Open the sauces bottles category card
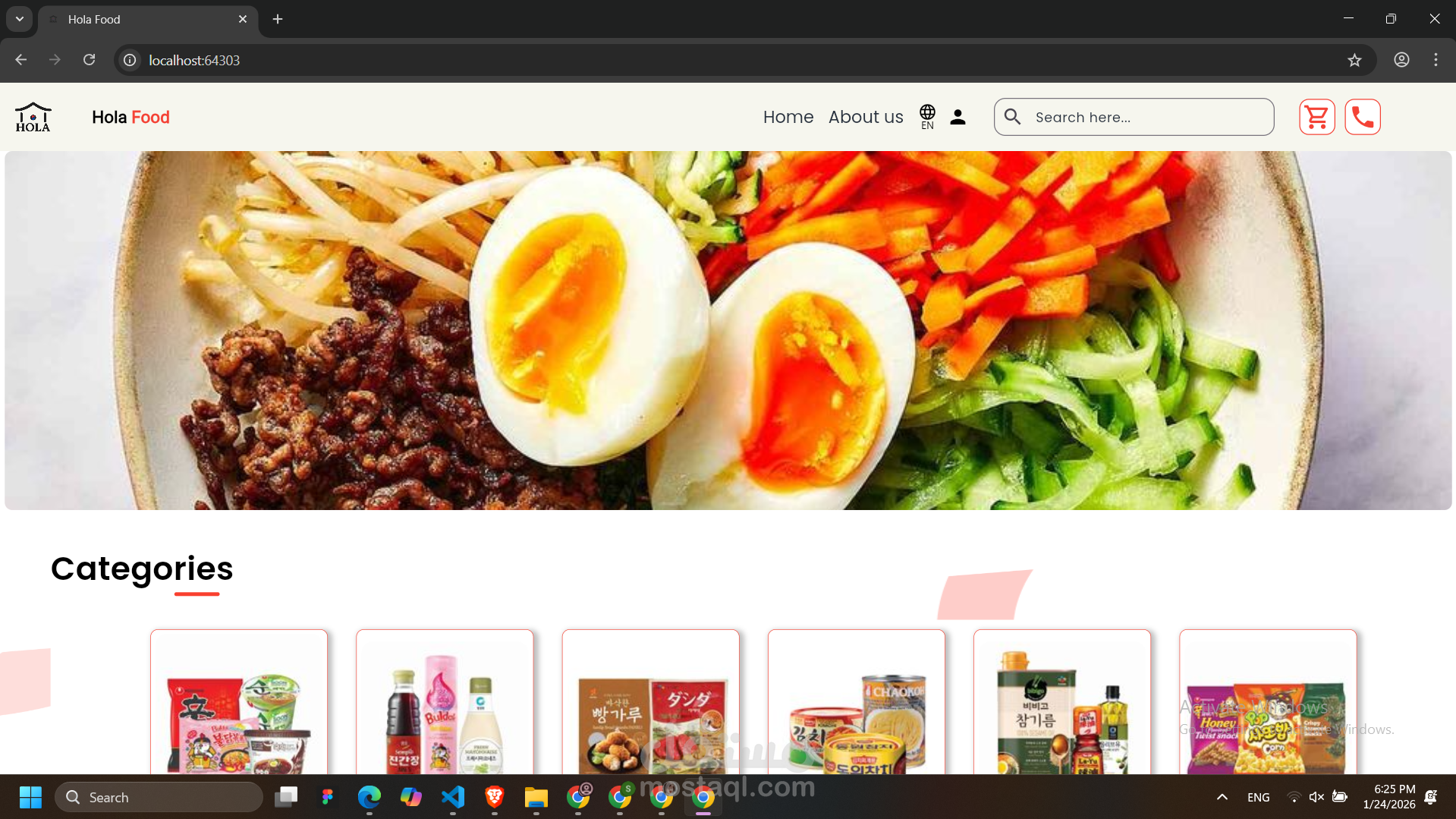1456x819 pixels. point(445,702)
